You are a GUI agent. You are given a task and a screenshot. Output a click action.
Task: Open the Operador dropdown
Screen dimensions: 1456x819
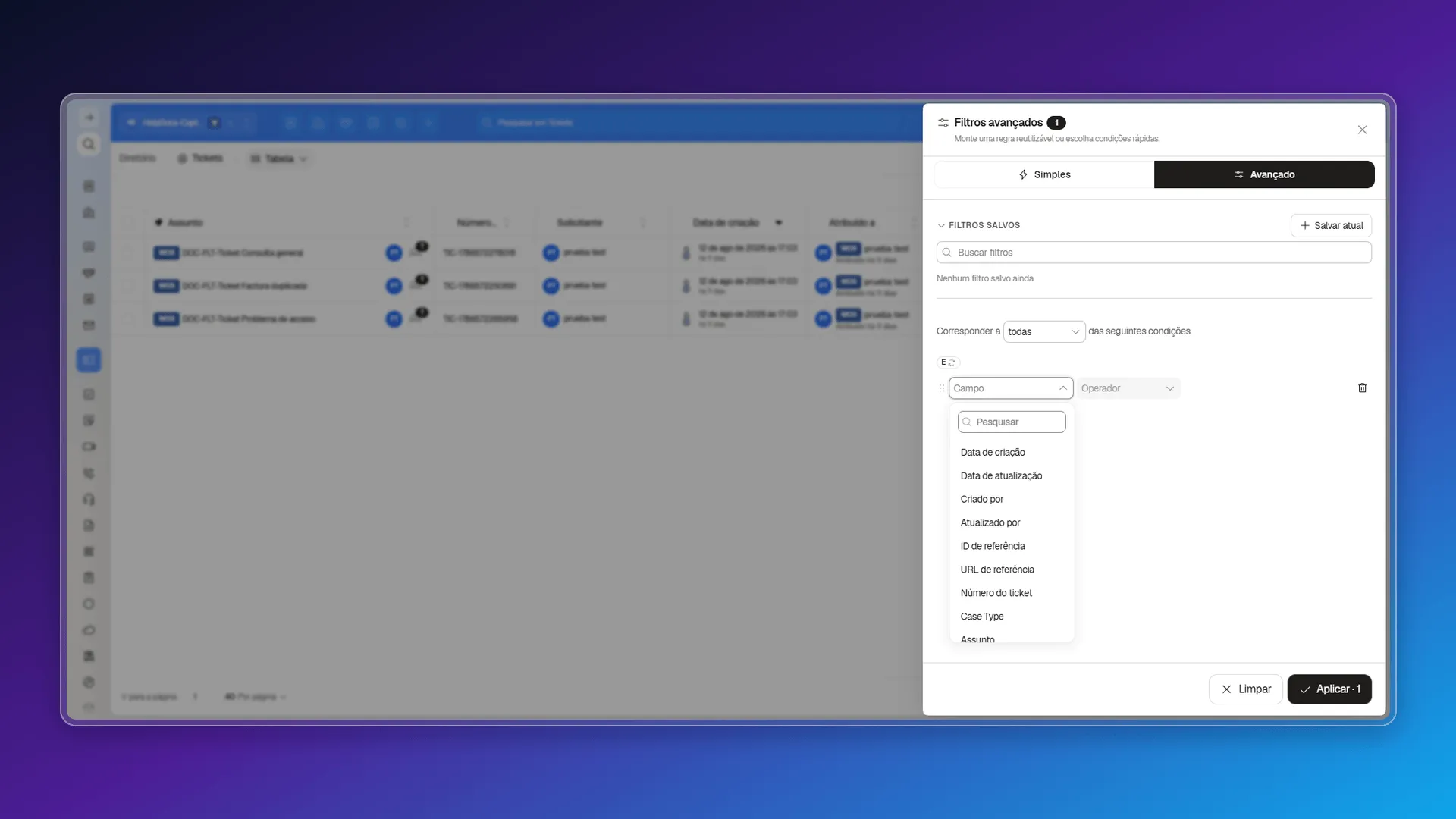tap(1128, 388)
